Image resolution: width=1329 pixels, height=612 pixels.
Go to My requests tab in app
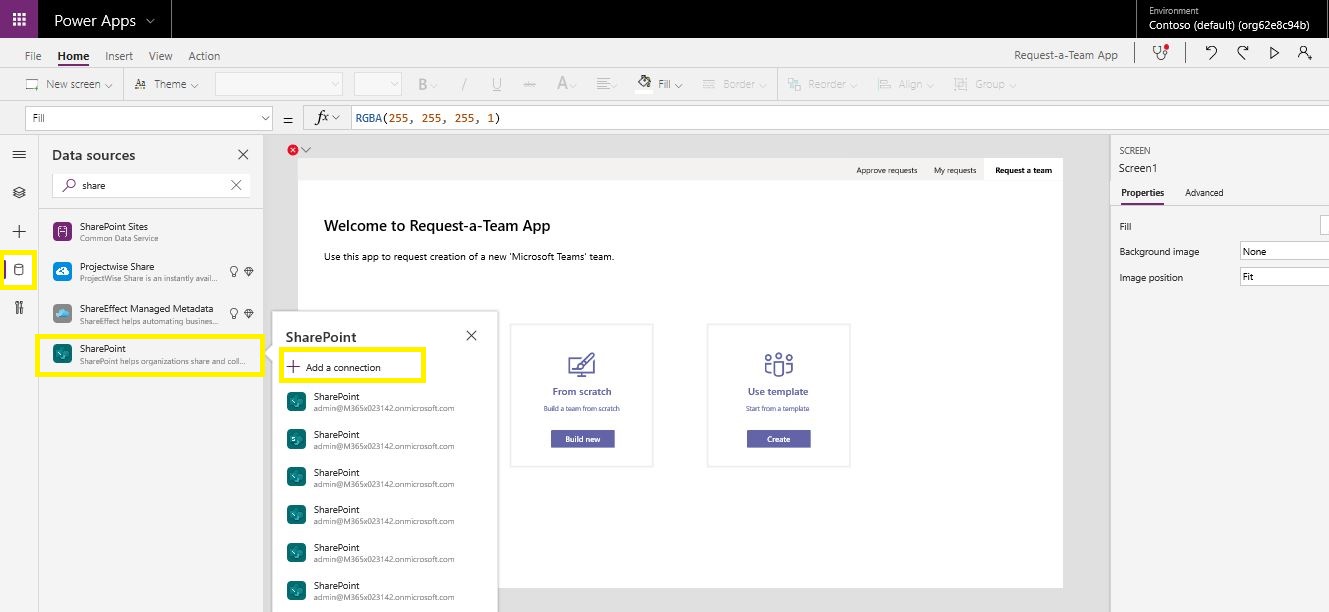(x=955, y=170)
